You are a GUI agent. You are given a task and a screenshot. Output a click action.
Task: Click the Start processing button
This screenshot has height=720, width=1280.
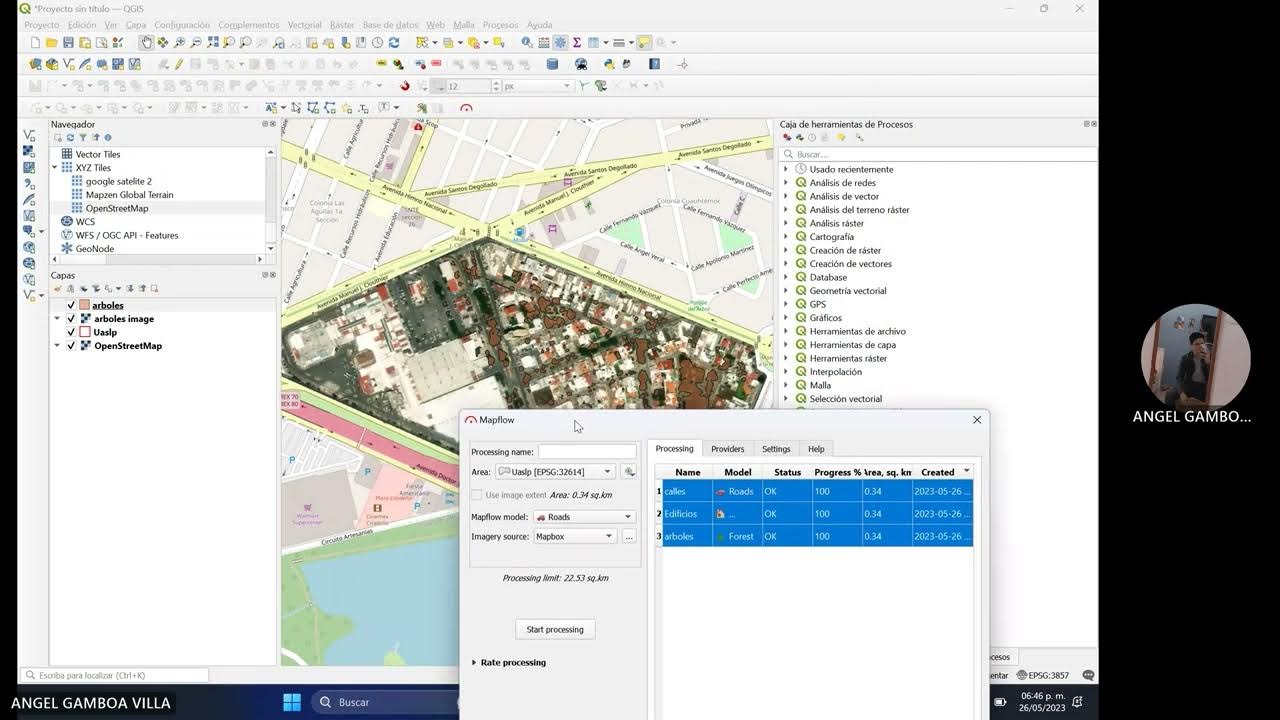(555, 630)
